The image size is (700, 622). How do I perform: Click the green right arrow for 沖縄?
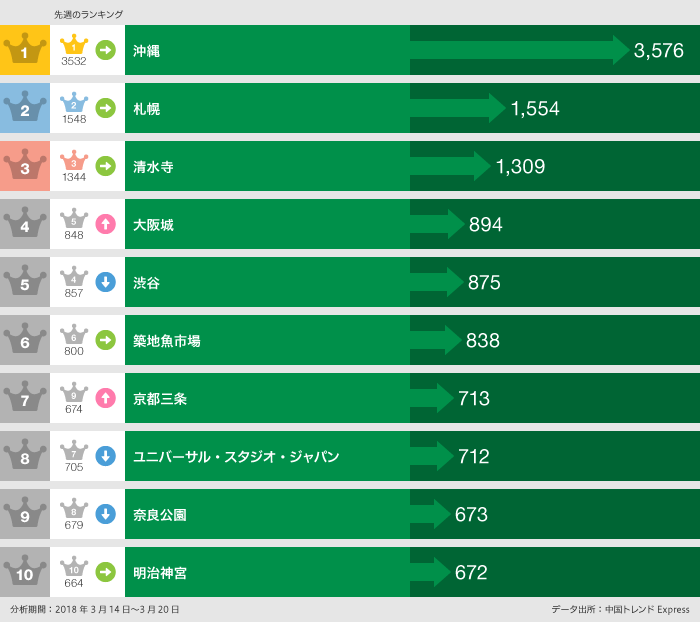pyautogui.click(x=105, y=50)
